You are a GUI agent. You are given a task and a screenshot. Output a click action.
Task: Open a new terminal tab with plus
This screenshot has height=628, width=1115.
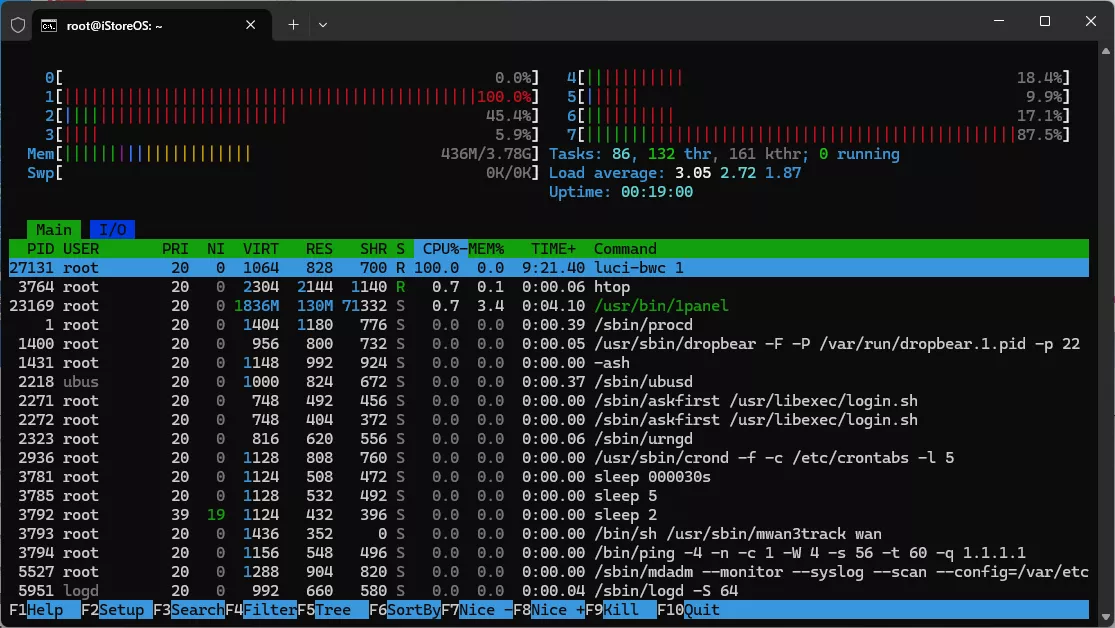(x=293, y=25)
